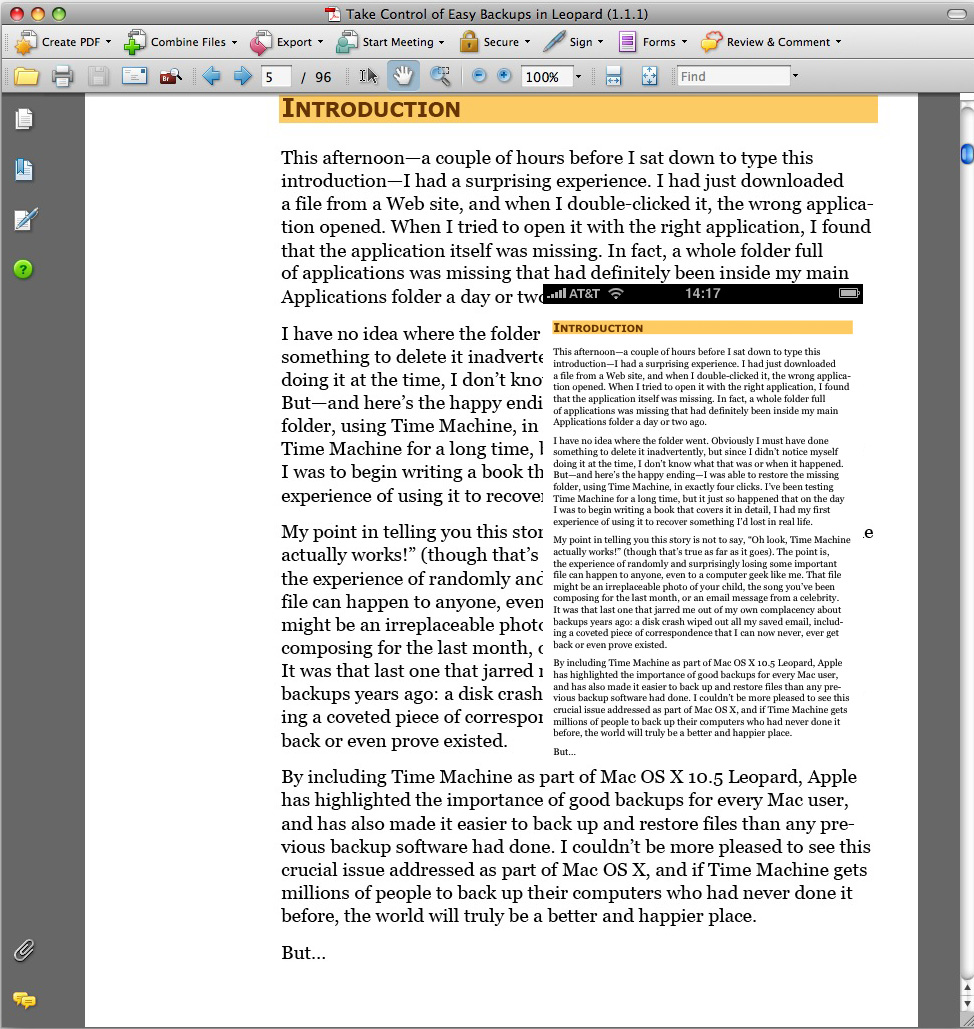Click the large "Introduction" heading

(371, 109)
